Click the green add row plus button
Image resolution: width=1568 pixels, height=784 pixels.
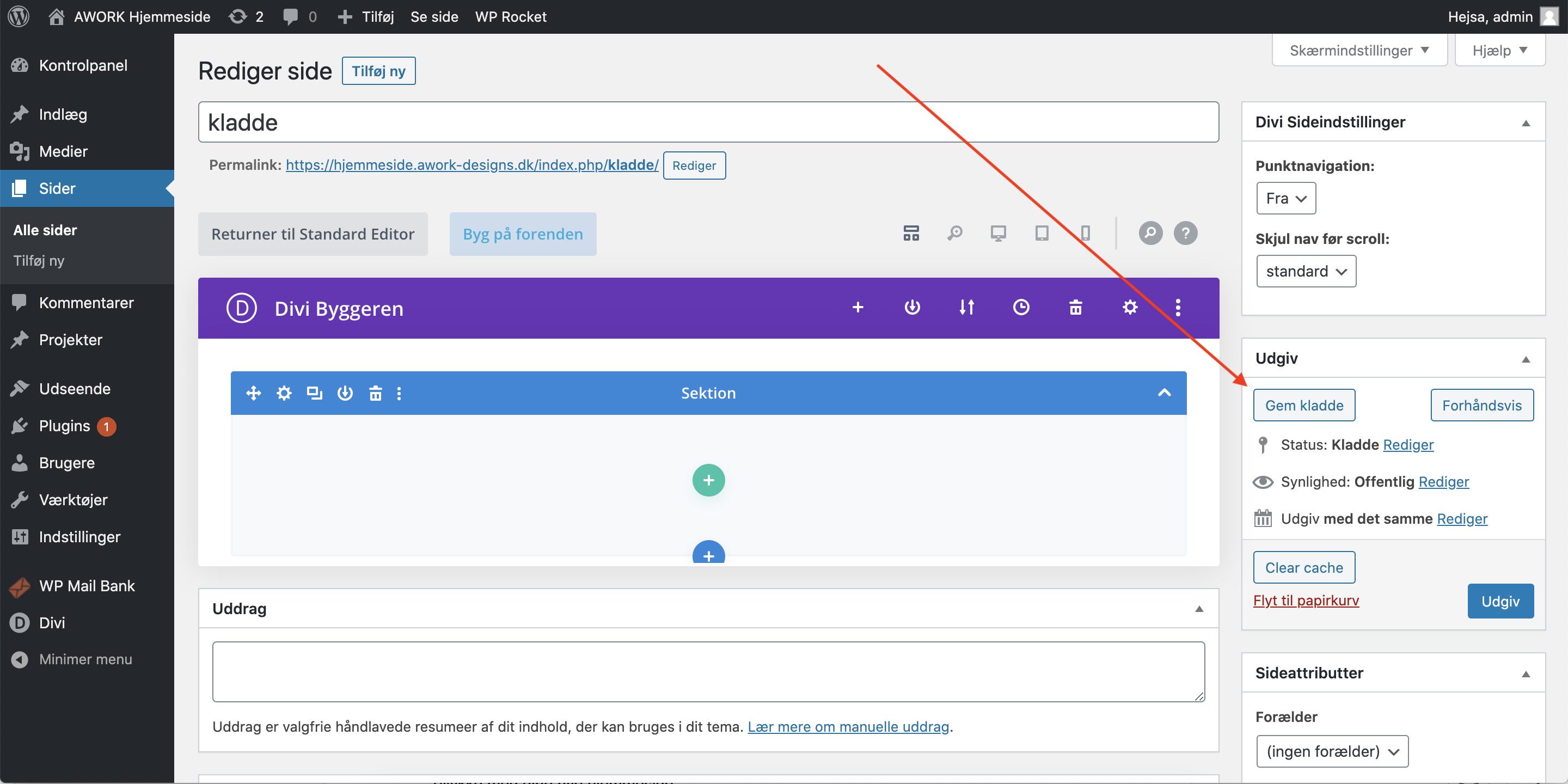[x=708, y=480]
